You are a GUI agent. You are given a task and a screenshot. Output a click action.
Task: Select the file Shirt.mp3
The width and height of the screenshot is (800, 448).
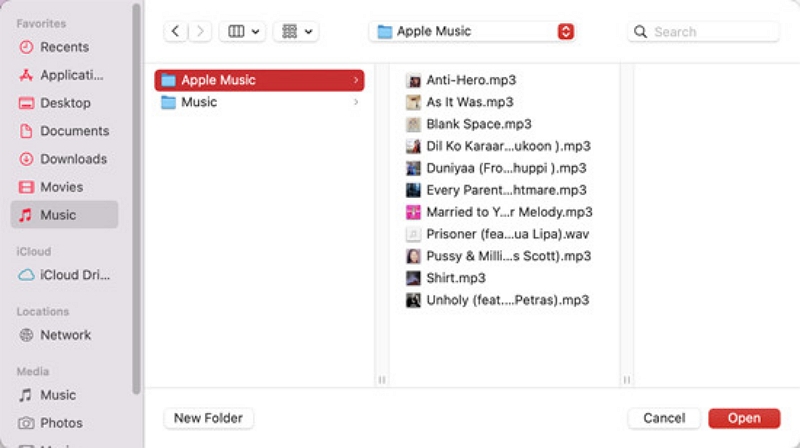(446, 278)
